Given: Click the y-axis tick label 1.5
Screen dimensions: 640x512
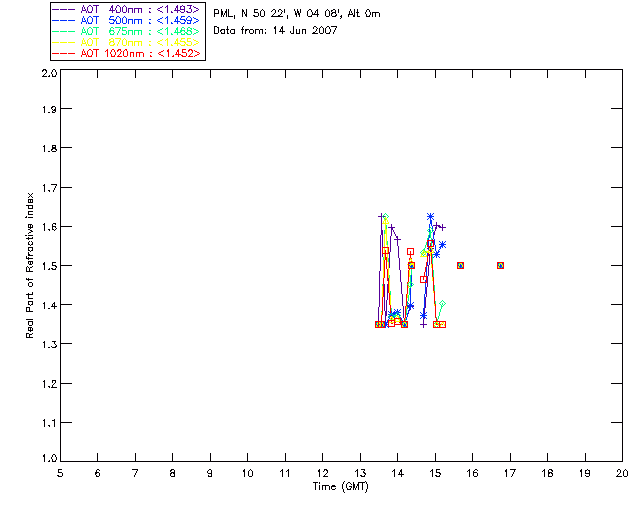Looking at the screenshot, I should (x=49, y=266).
